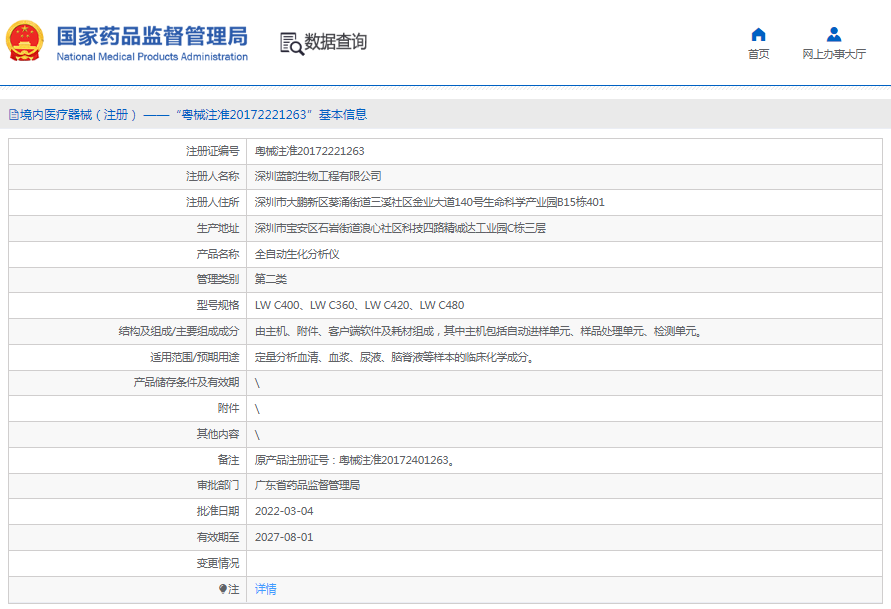Click the 附件 label
This screenshot has width=891, height=609.
pos(228,408)
